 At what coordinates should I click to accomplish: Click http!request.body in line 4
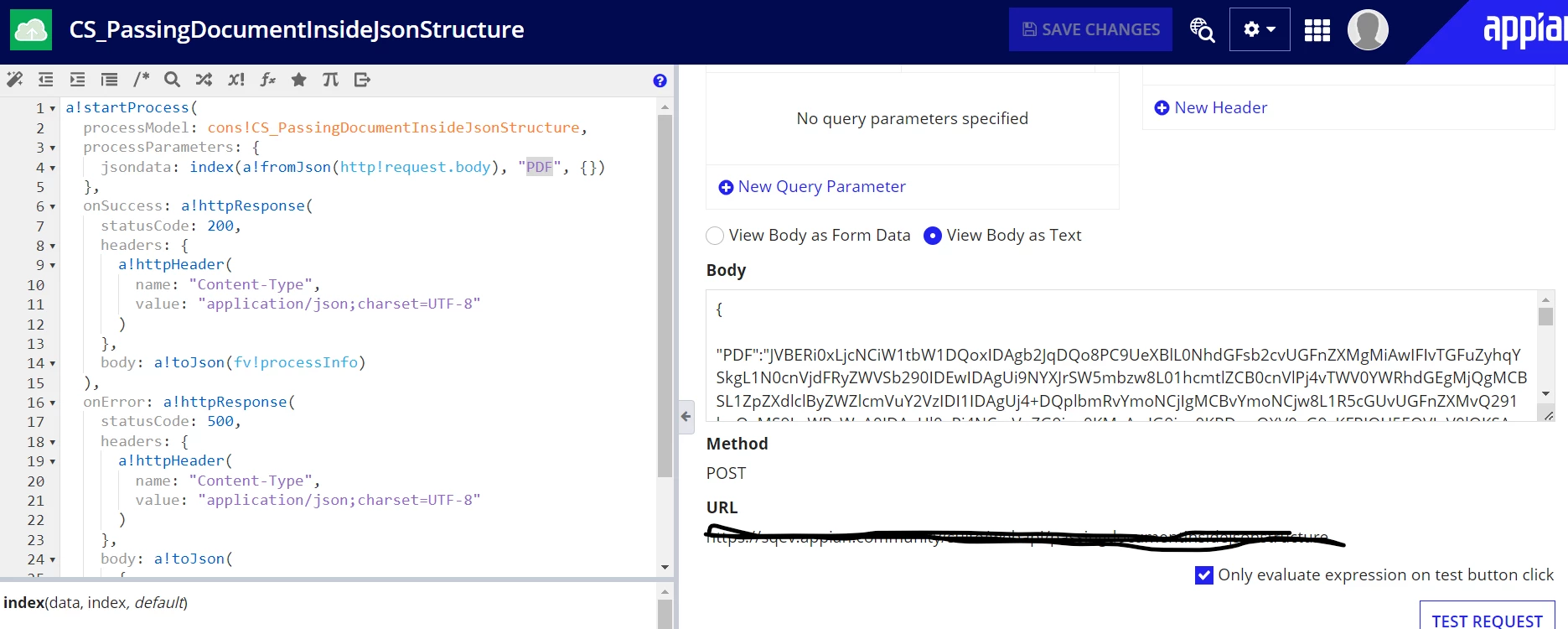(415, 167)
